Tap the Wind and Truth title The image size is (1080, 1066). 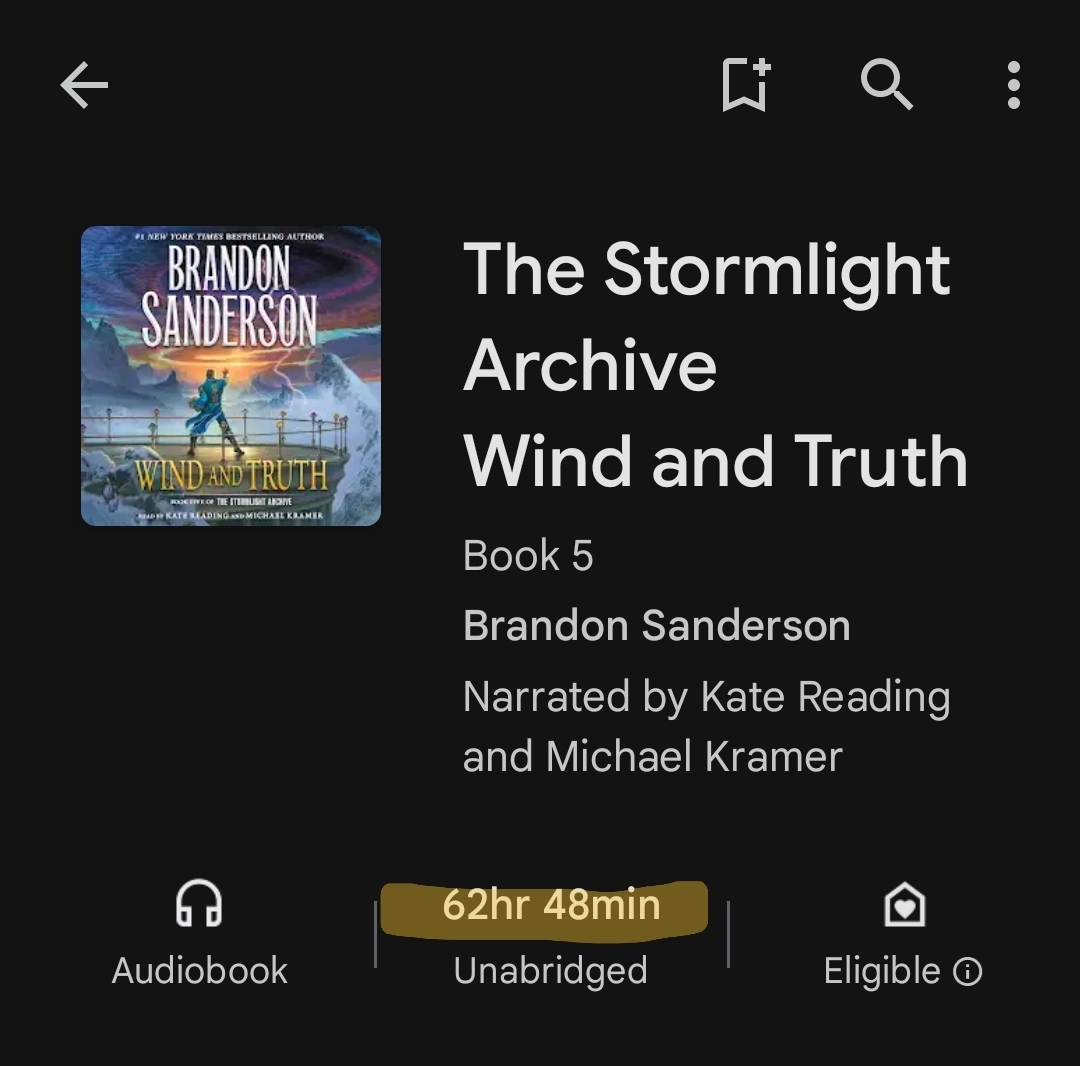716,461
